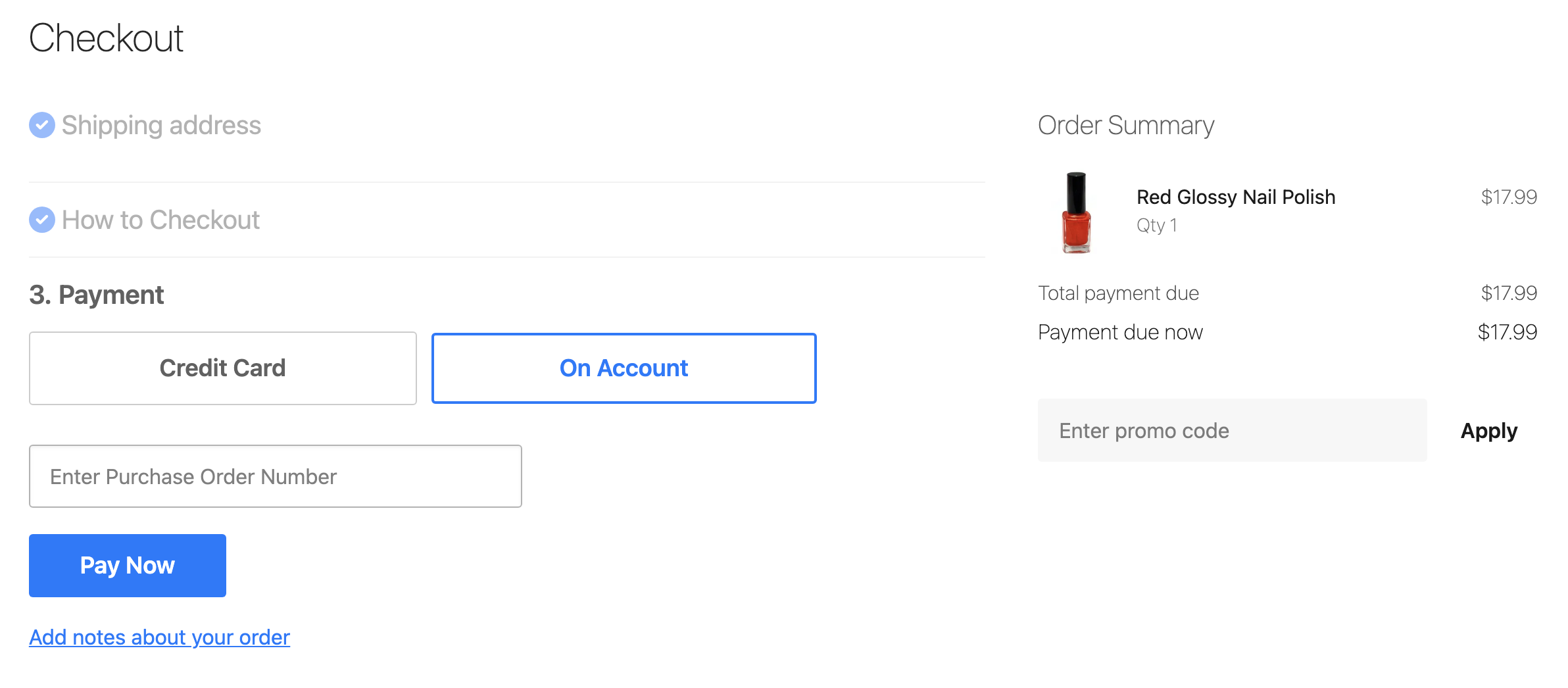Screen dimensions: 1568x688
Task: Select the Red Glossy Nail Polish product name
Action: [1236, 197]
